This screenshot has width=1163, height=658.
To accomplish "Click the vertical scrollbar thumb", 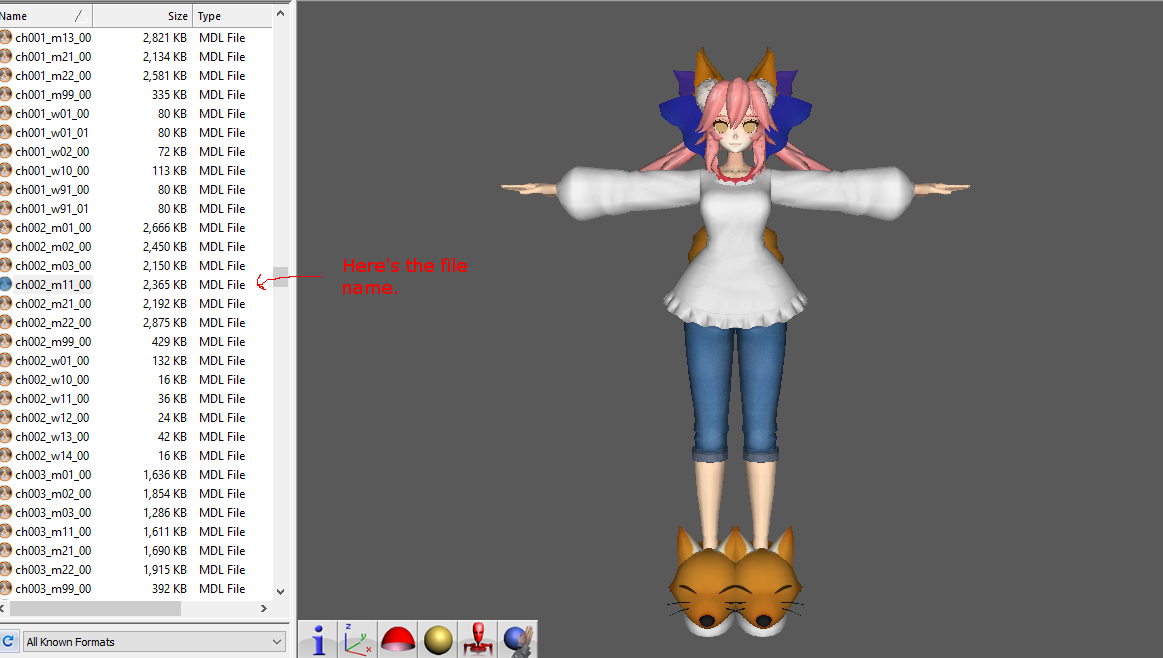I will pyautogui.click(x=280, y=277).
